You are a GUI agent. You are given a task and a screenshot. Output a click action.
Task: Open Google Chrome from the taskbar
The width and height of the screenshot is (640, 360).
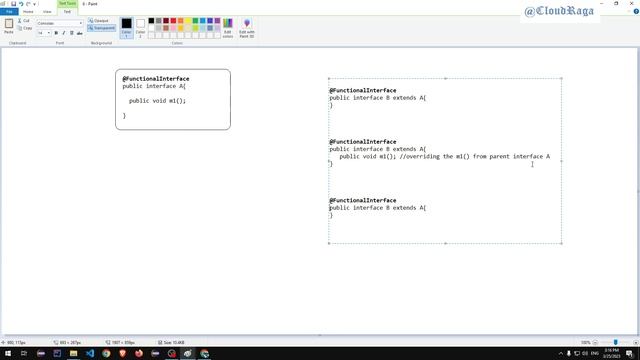(x=106, y=353)
